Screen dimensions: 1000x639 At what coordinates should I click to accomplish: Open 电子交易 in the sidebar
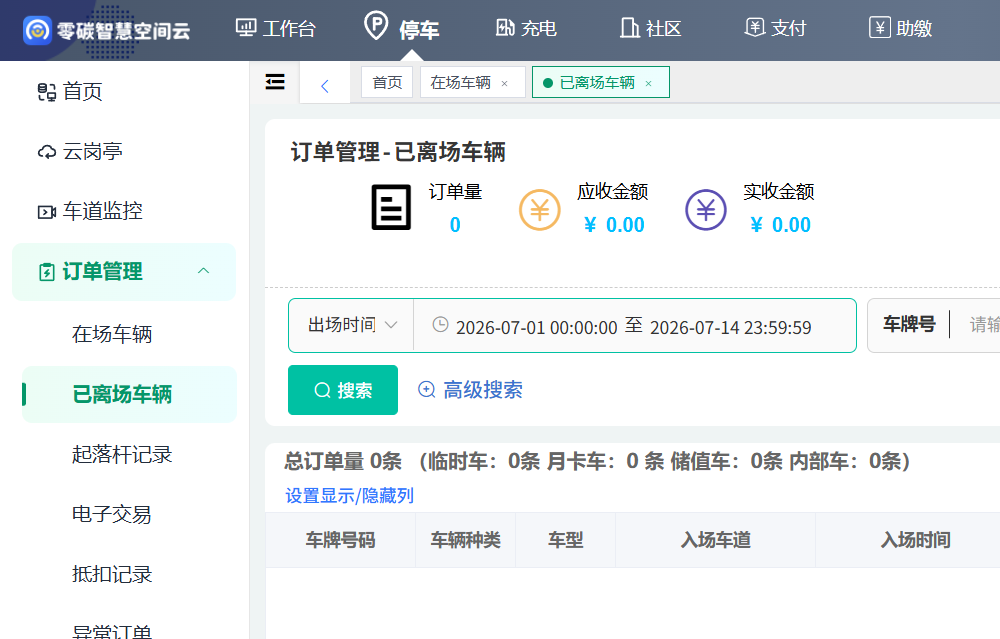pos(112,514)
